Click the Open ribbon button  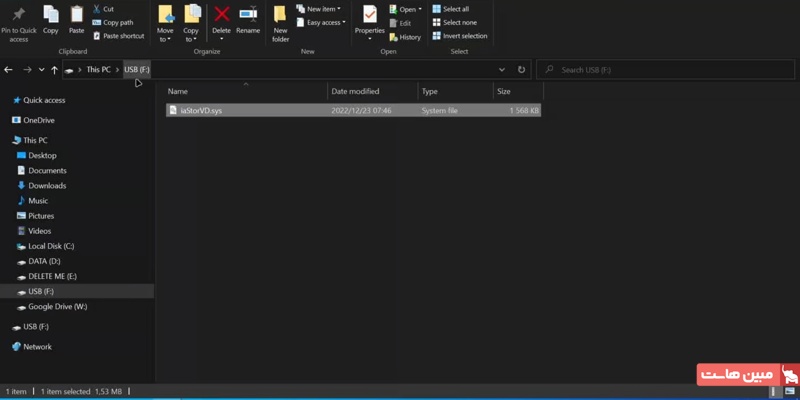click(406, 9)
